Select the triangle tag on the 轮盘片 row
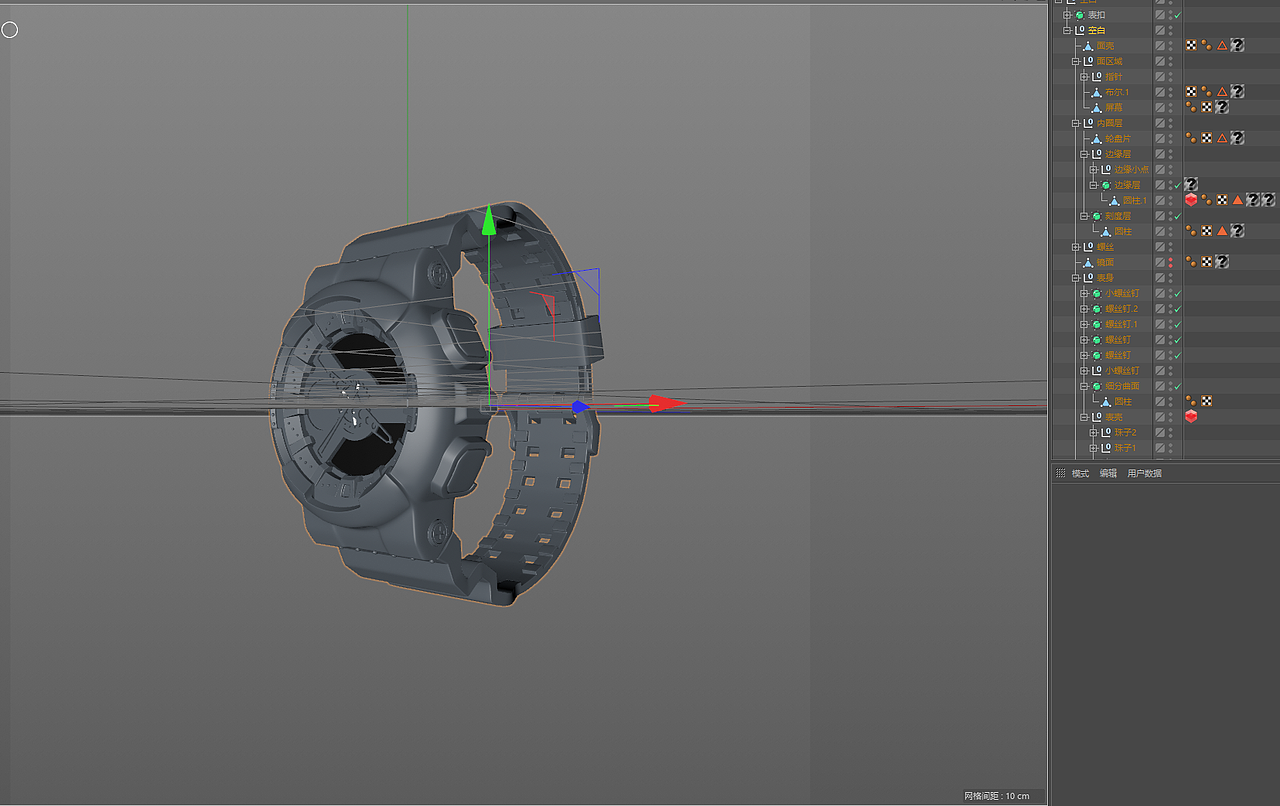The width and height of the screenshot is (1280, 806). click(x=1222, y=138)
